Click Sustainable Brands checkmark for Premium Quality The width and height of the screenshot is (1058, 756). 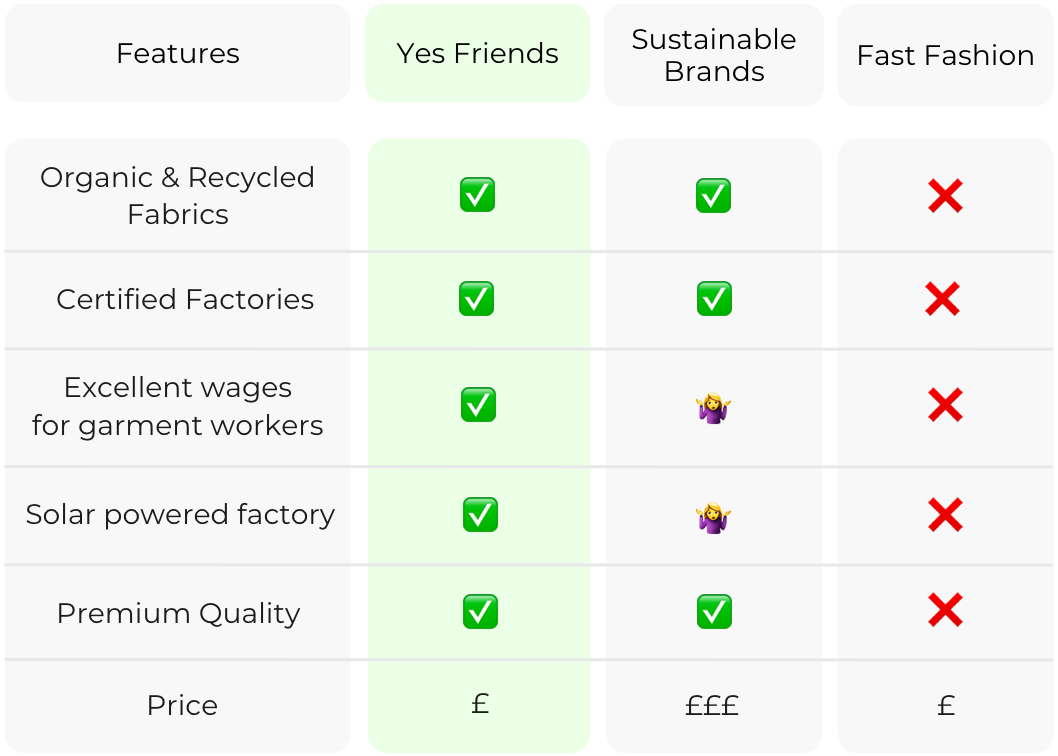coord(714,611)
